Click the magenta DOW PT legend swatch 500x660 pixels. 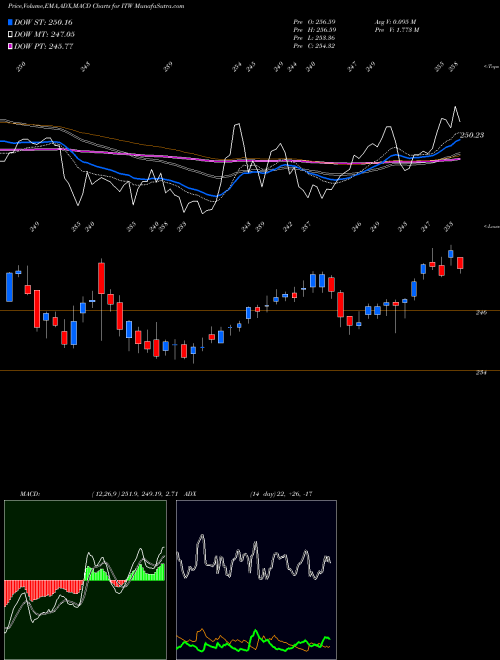10,46
